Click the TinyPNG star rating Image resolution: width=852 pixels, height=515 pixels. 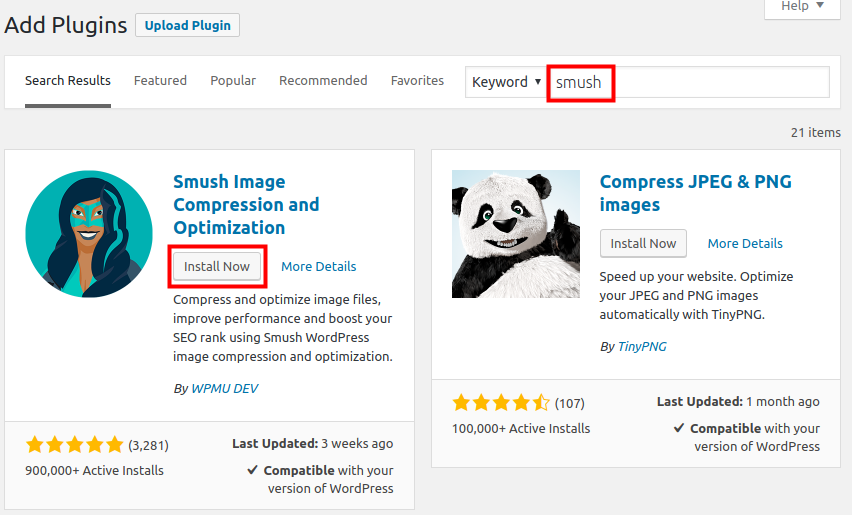[x=501, y=402]
